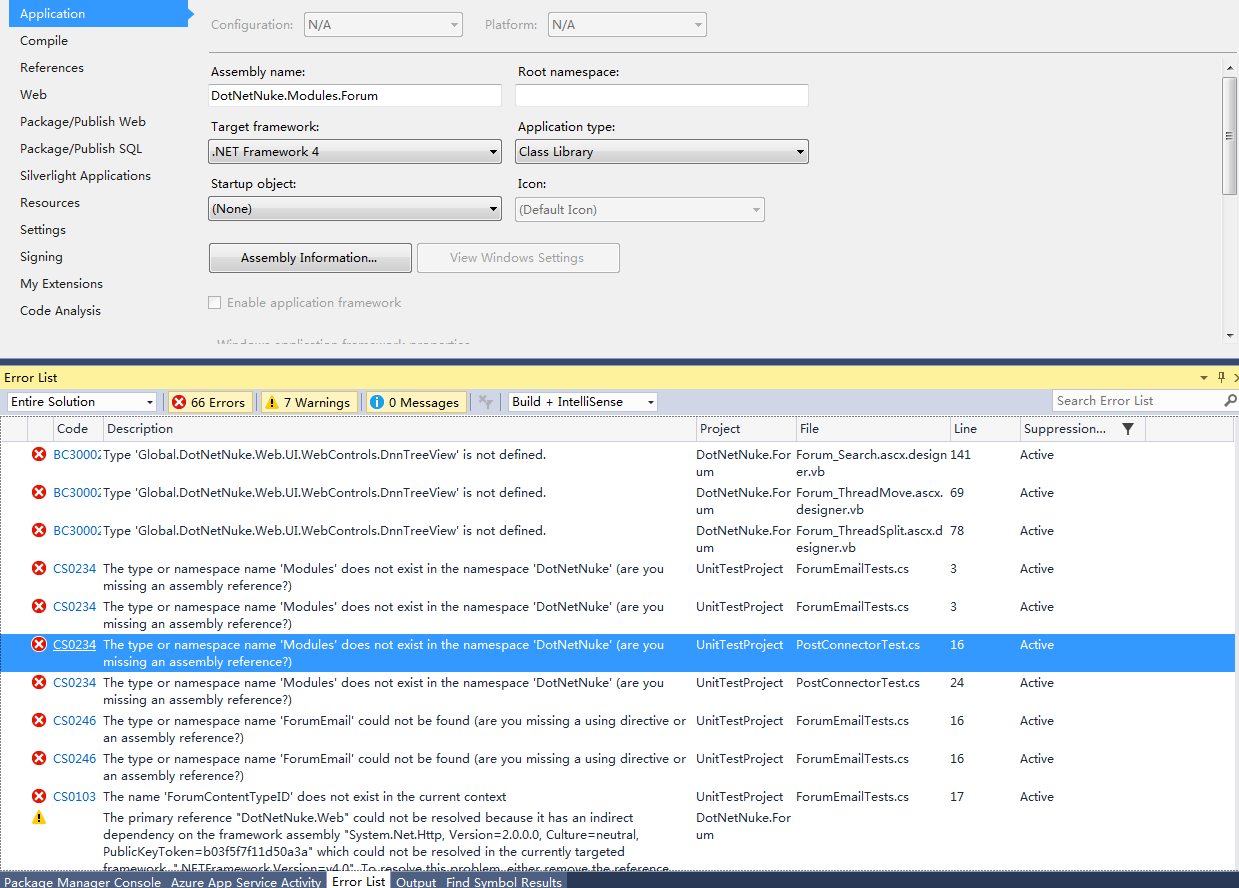This screenshot has width=1239, height=888.
Task: Open the Code Analysis tab
Action: pyautogui.click(x=60, y=311)
